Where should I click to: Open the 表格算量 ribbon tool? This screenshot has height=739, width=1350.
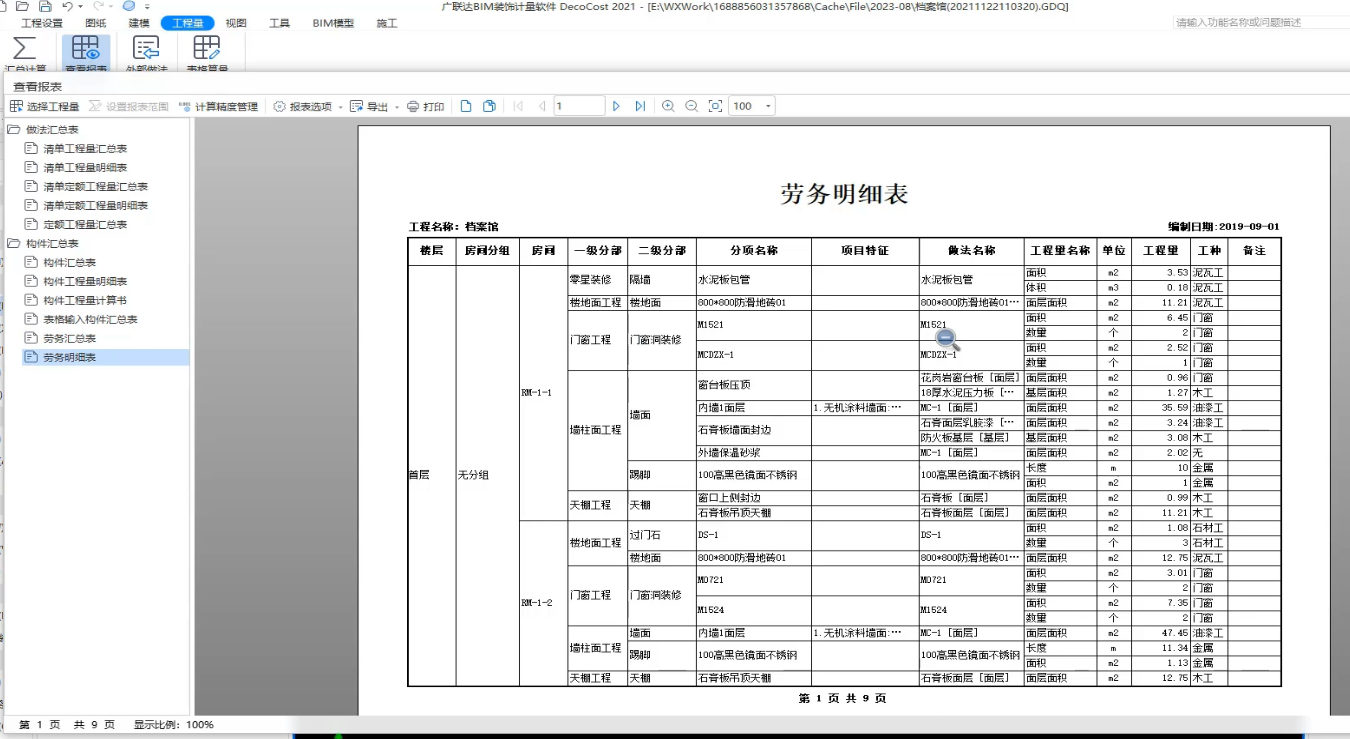pyautogui.click(x=206, y=49)
